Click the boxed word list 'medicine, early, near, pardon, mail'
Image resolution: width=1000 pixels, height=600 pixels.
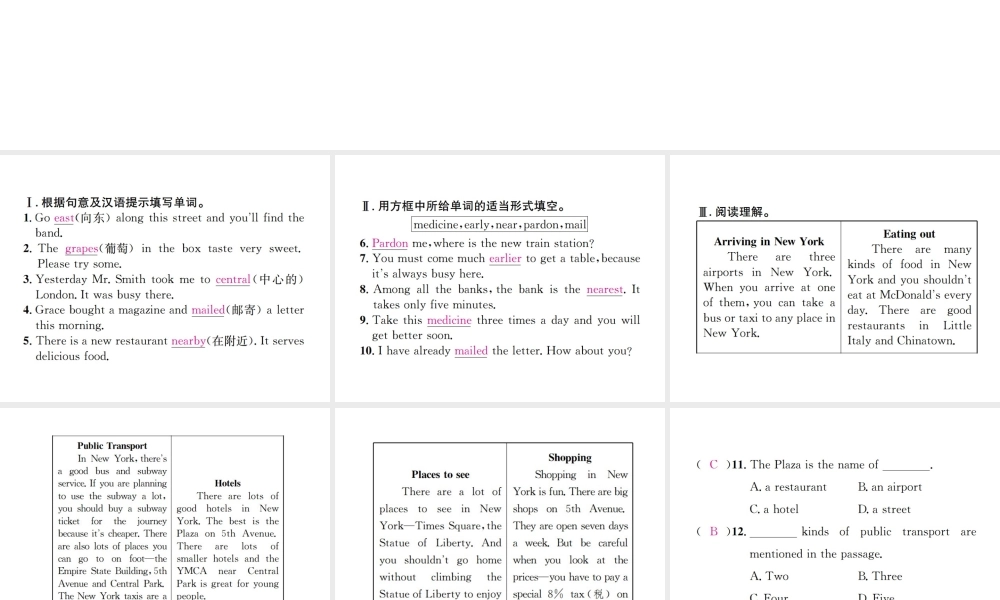point(499,224)
